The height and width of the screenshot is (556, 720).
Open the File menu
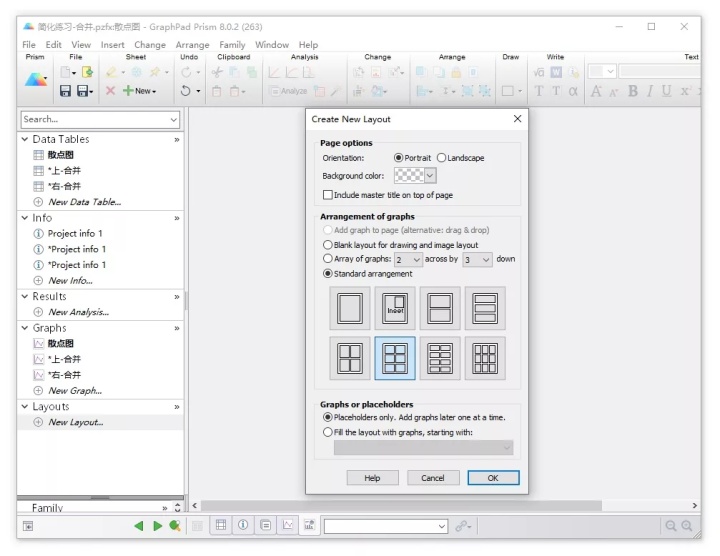point(29,45)
